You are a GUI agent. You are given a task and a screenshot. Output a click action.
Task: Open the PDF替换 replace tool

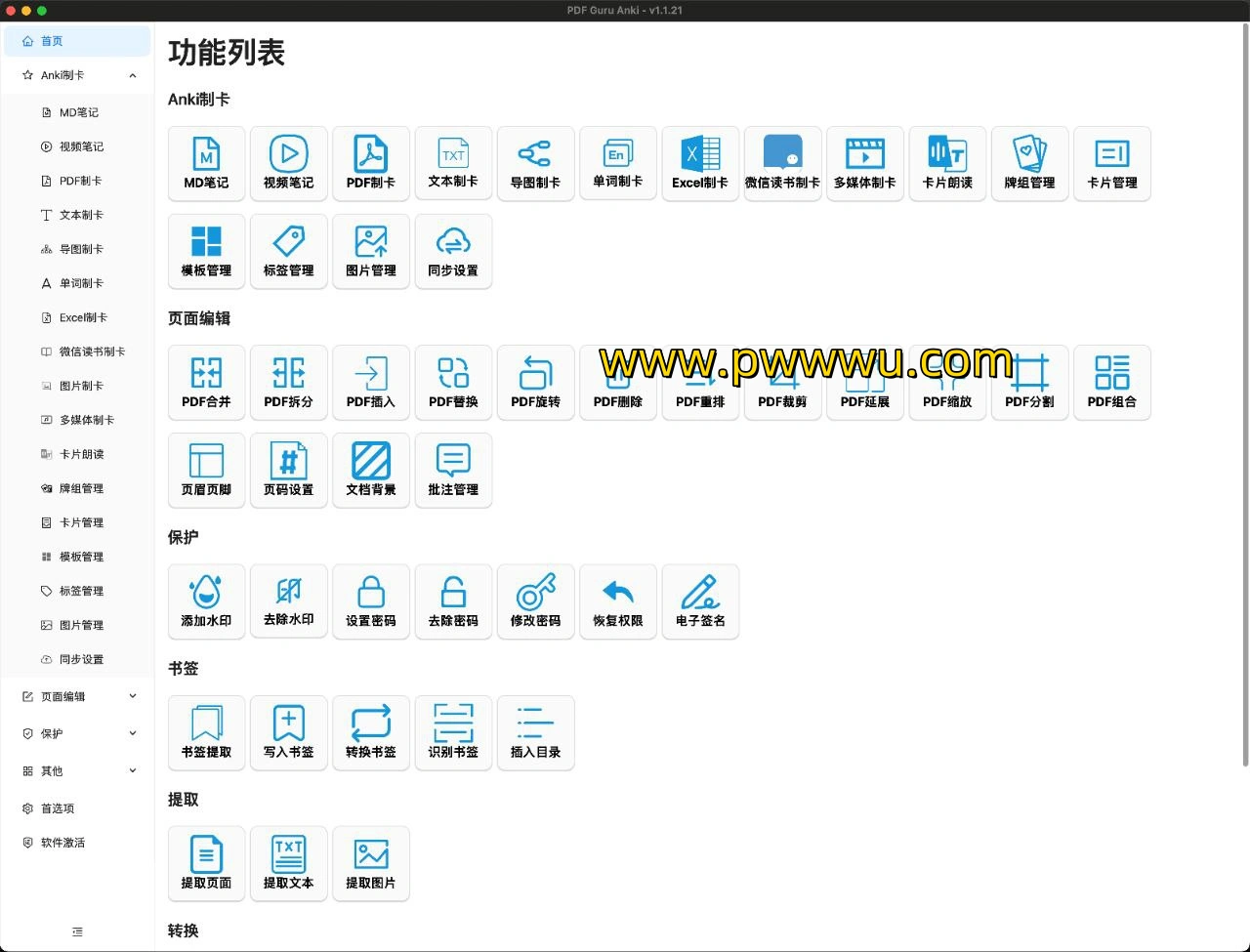pos(453,382)
